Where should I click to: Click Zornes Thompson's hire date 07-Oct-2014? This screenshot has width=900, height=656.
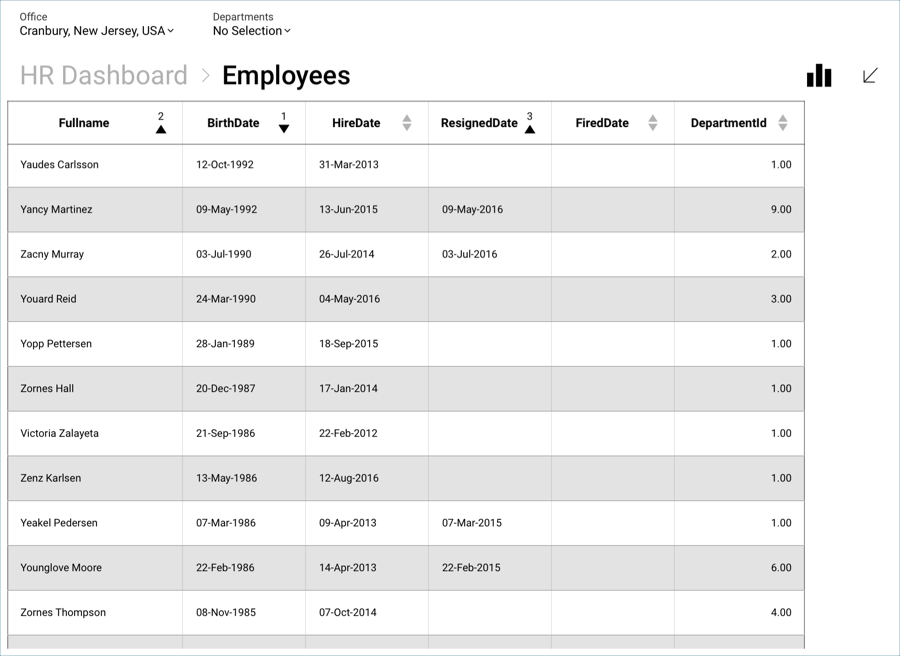pos(348,613)
